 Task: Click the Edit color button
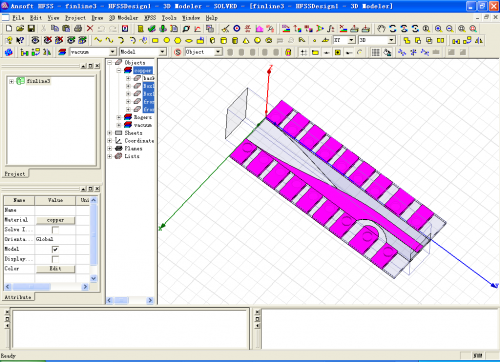pos(55,269)
